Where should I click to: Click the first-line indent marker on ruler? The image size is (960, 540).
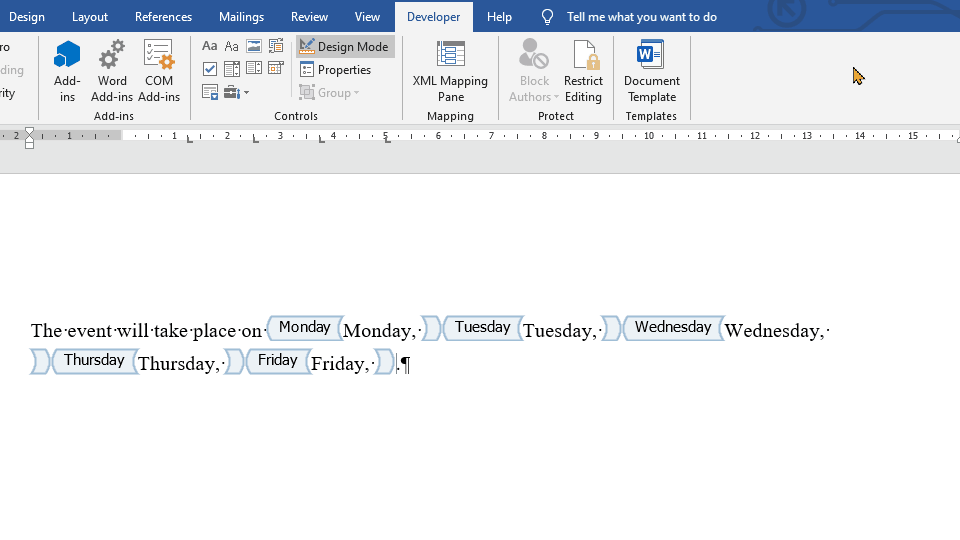tap(29, 132)
